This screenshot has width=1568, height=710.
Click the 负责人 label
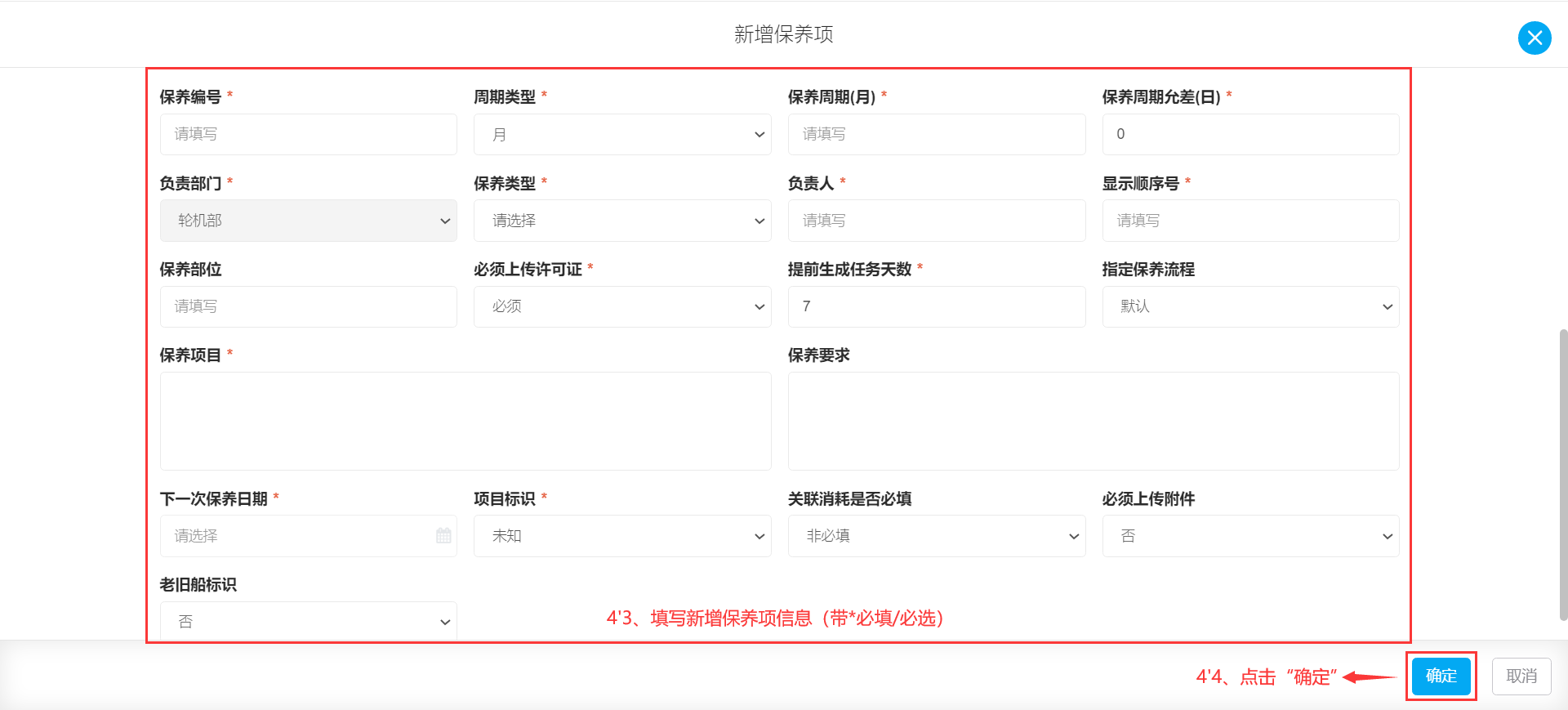click(x=810, y=183)
